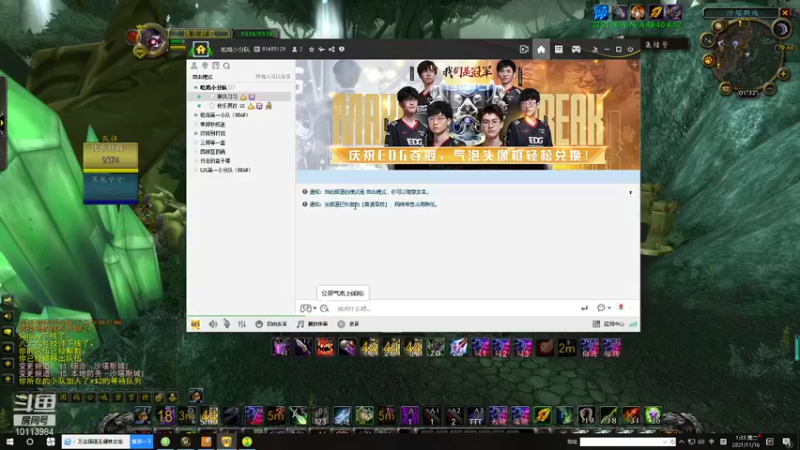This screenshot has height=450, width=800.
Task: Click the bulletin board icon above channel tree
Action: (x=215, y=66)
